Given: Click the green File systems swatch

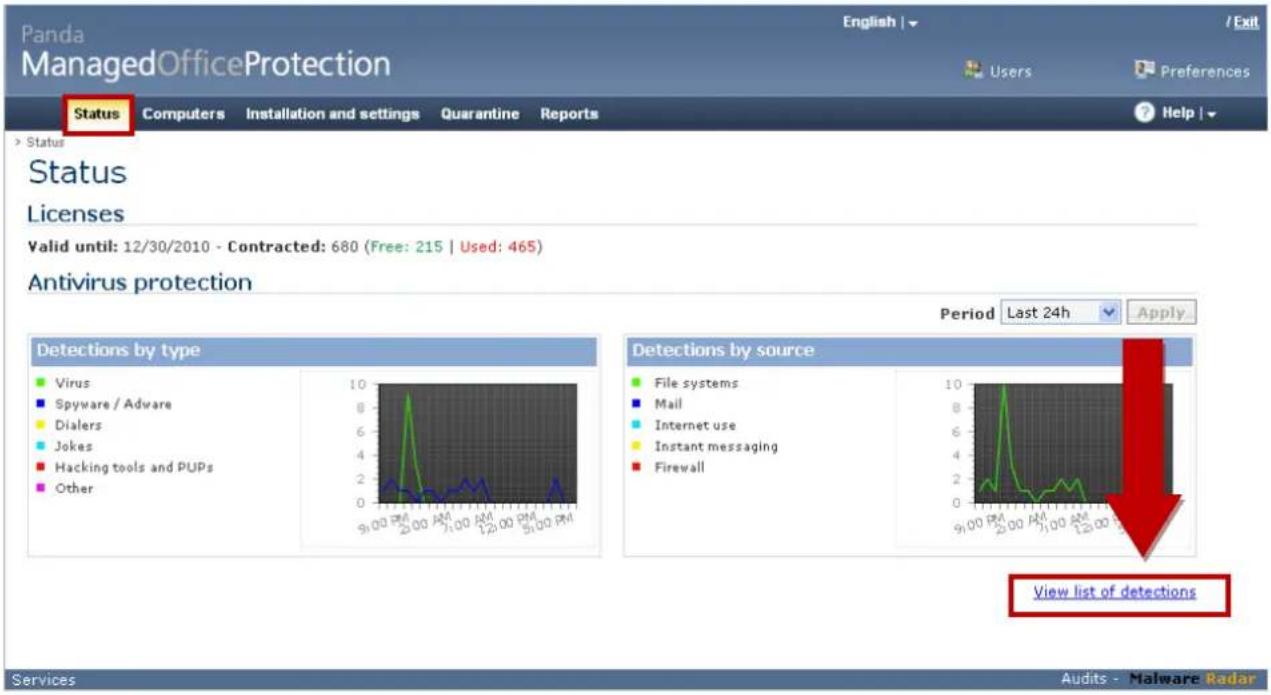Looking at the screenshot, I should pos(637,383).
